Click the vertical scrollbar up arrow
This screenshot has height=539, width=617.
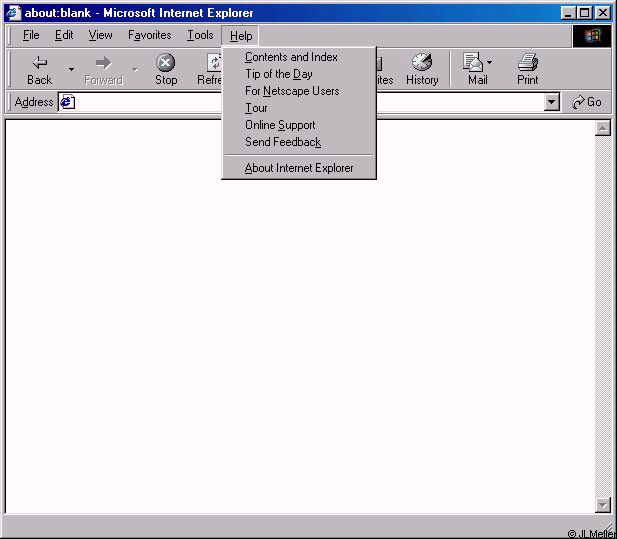tap(602, 128)
